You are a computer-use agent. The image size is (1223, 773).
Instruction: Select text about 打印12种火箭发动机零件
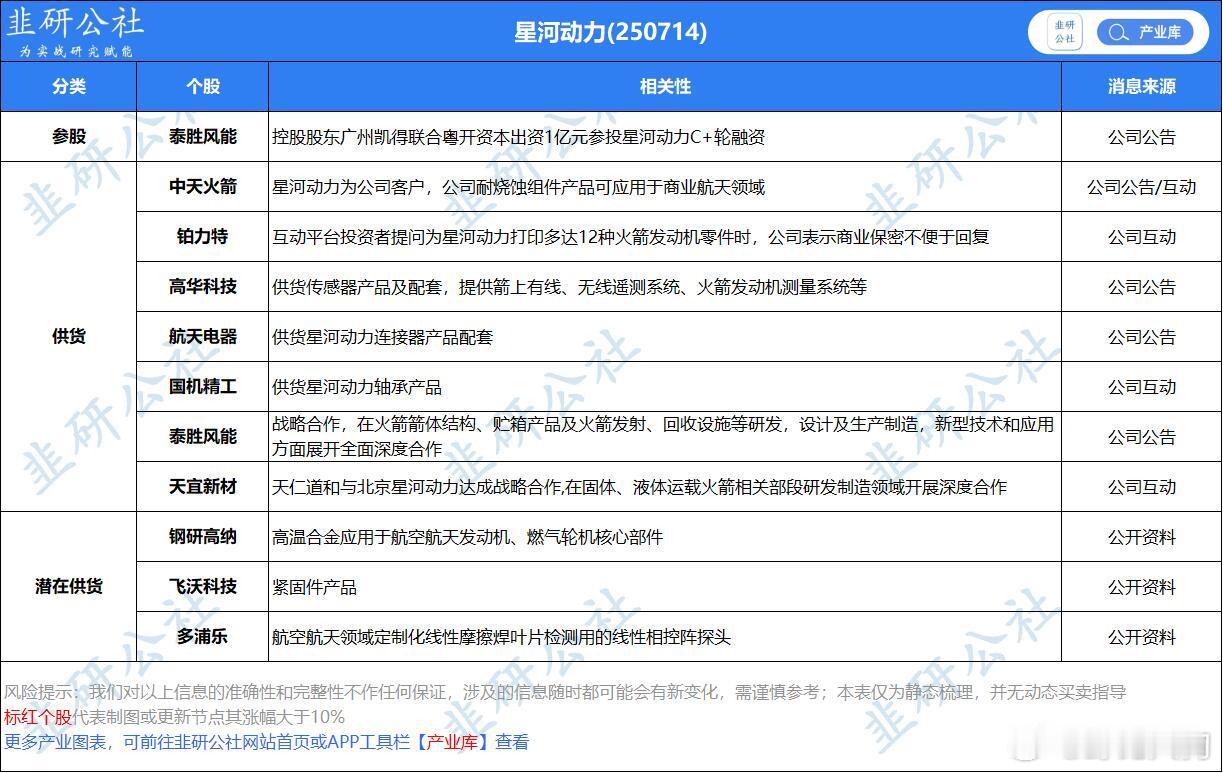click(x=631, y=237)
